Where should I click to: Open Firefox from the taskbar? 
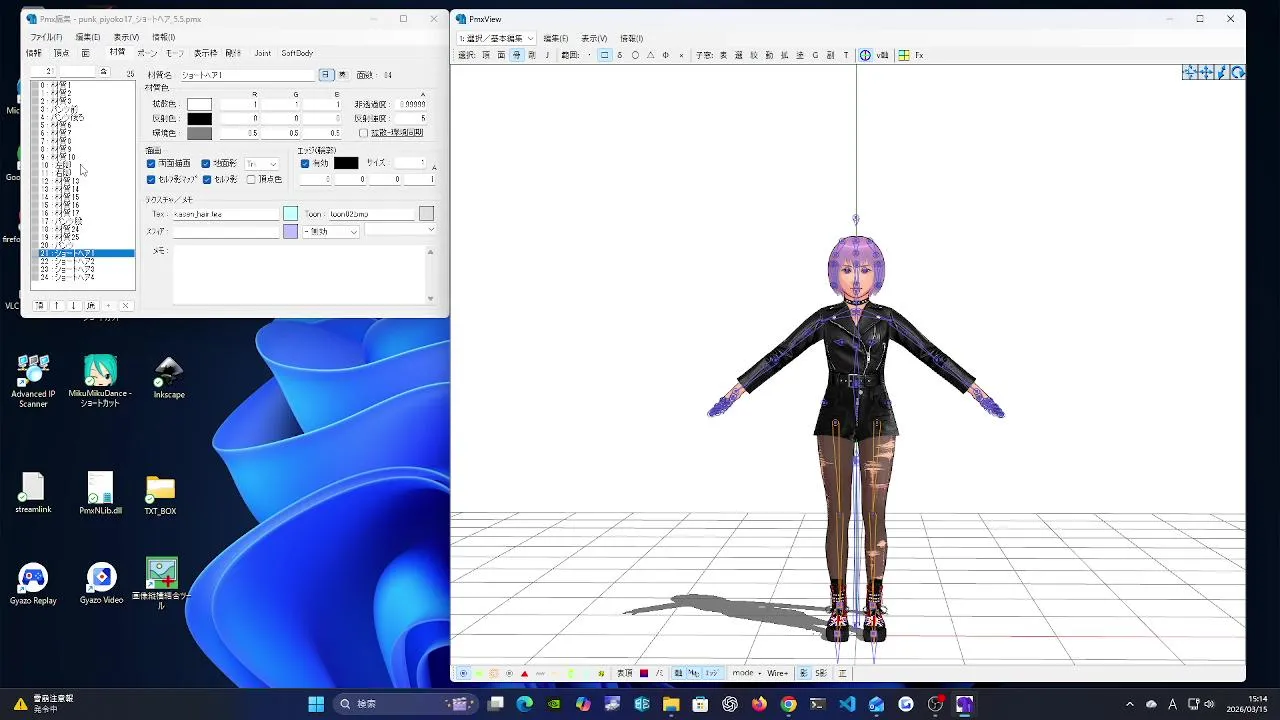[x=759, y=704]
